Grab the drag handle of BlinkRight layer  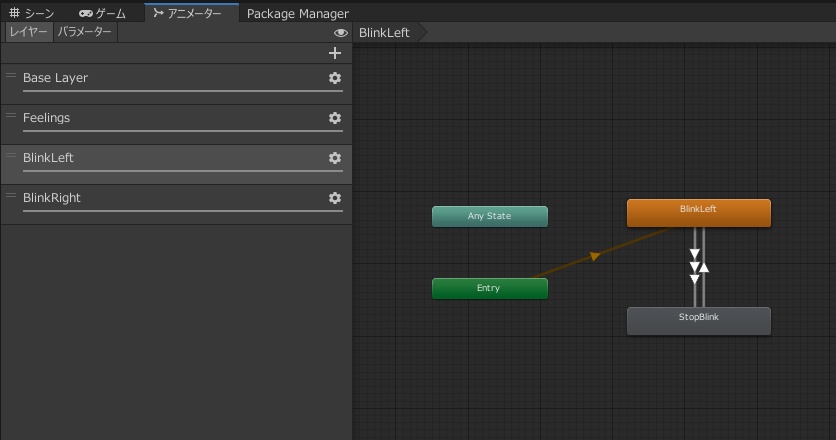(x=11, y=195)
